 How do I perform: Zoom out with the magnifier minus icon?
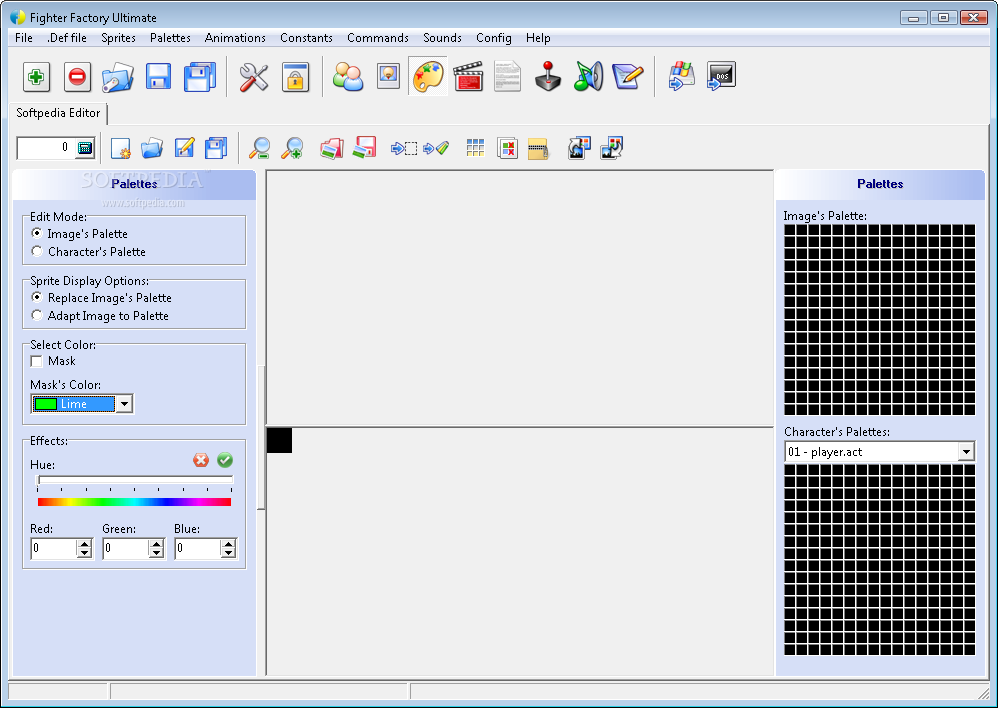pos(259,148)
